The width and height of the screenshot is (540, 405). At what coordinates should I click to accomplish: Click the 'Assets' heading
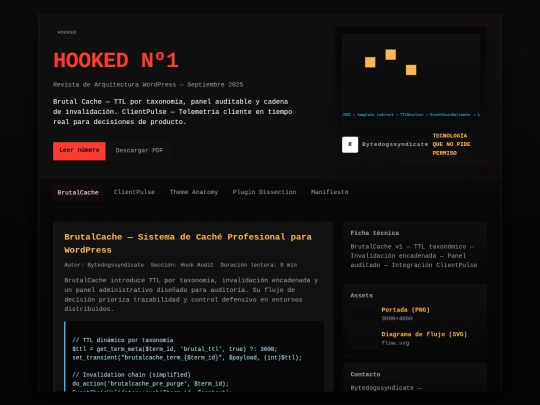(362, 295)
